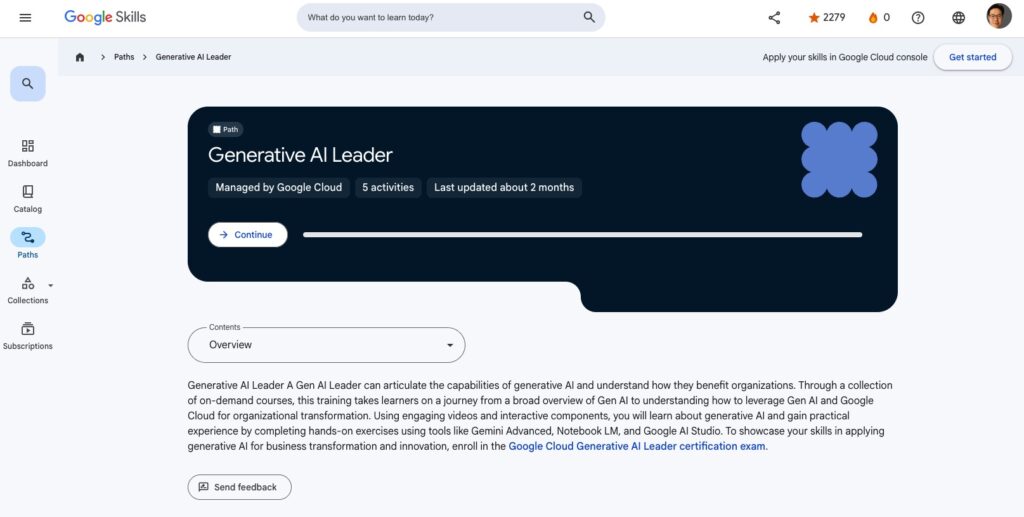Open the Generative AI Leader certification exam link
The image size is (1024, 517).
click(637, 446)
